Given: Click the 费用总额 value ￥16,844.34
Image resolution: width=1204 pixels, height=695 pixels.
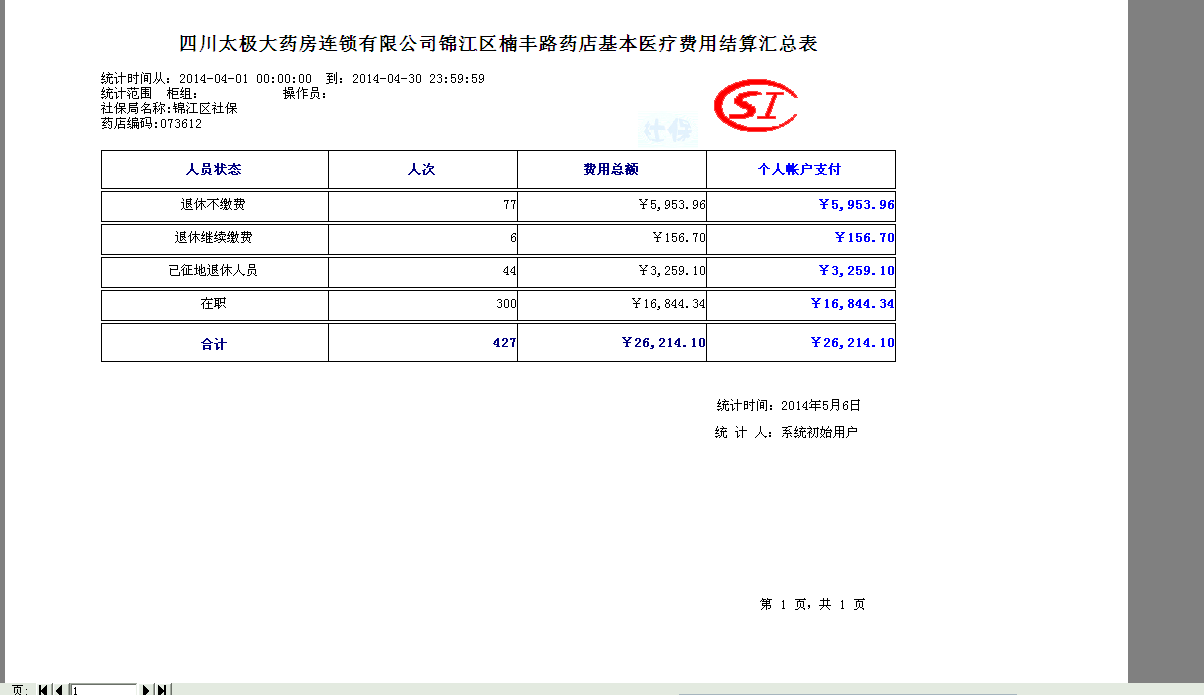Looking at the screenshot, I should point(668,304).
